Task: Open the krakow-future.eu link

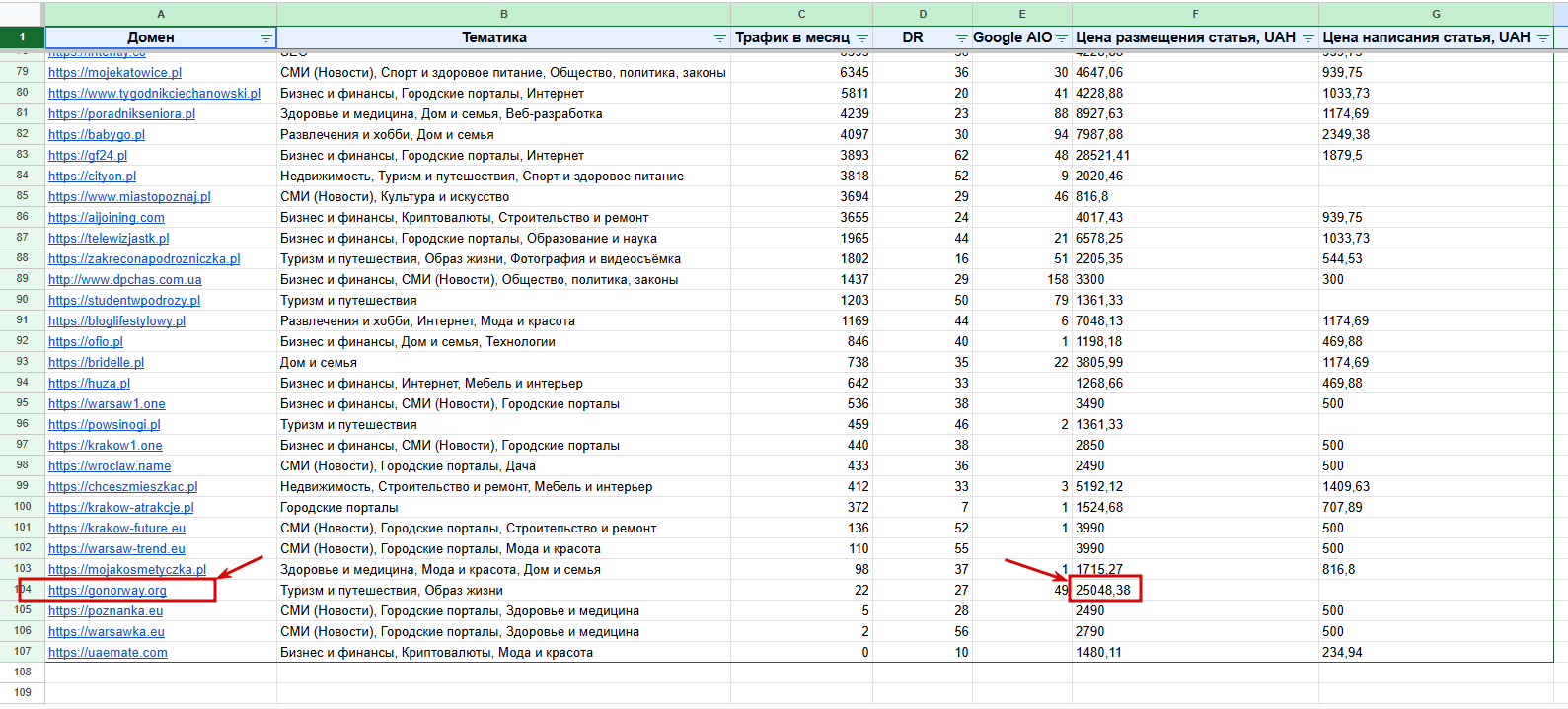Action: 116,528
